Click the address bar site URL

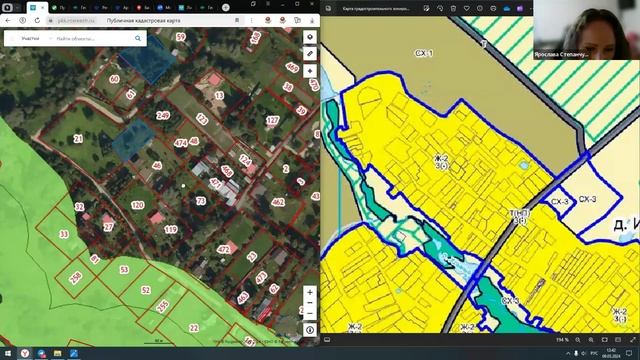coord(76,20)
